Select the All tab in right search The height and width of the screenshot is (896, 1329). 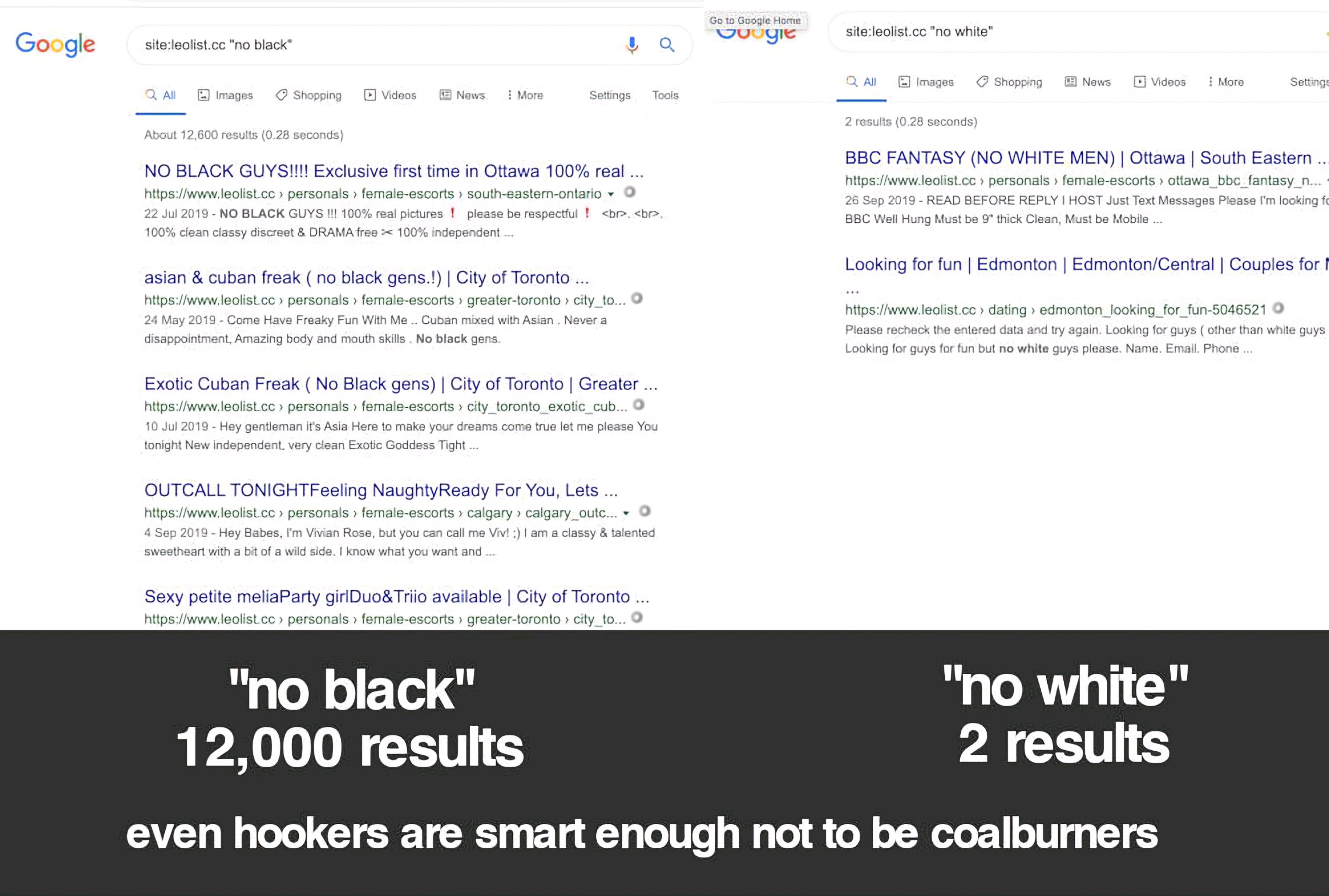[861, 82]
